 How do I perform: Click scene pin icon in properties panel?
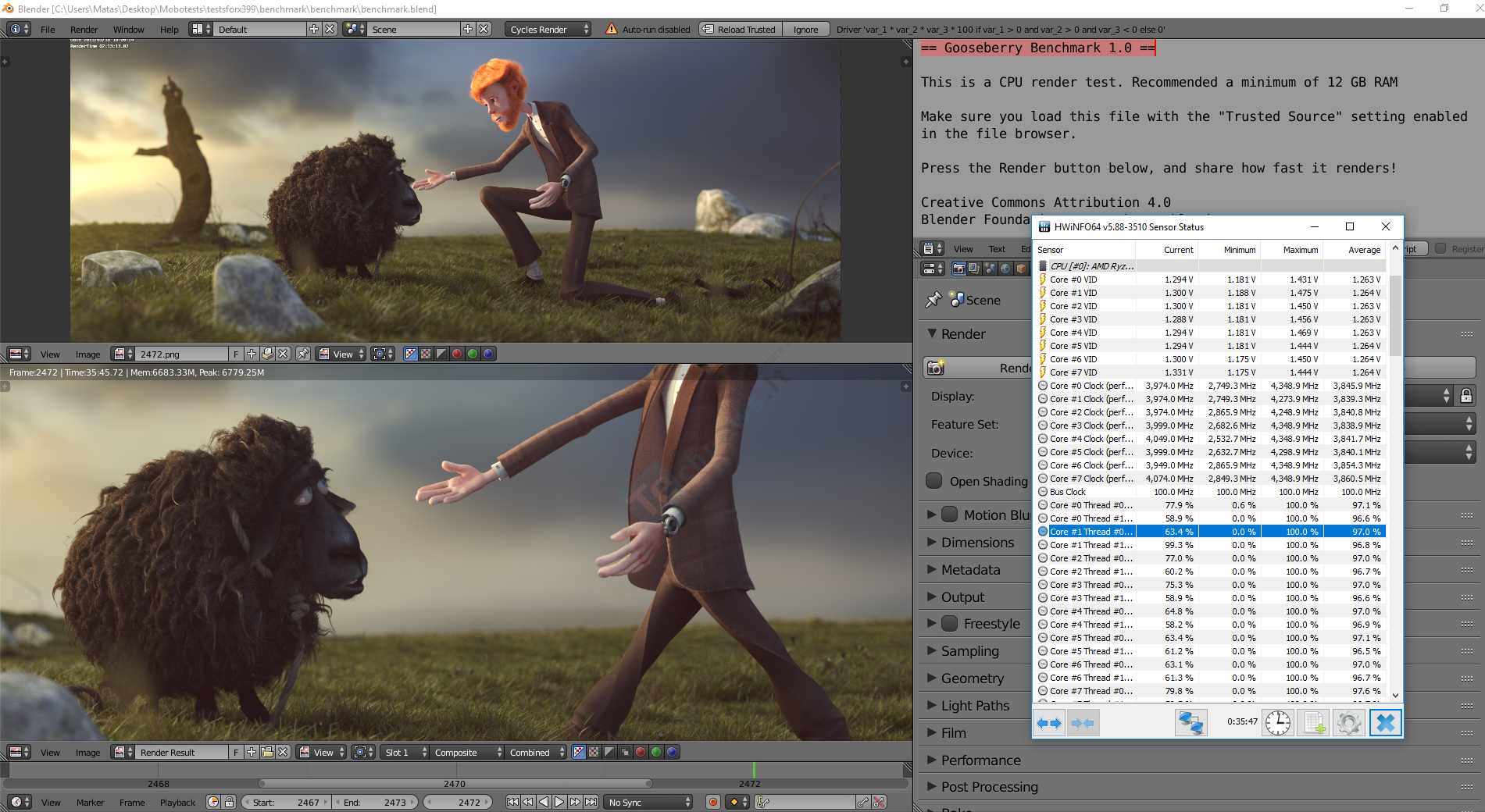933,300
